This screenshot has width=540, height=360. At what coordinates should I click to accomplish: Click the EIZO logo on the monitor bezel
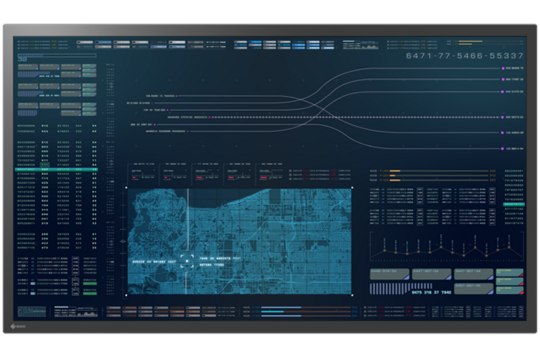coord(18,326)
